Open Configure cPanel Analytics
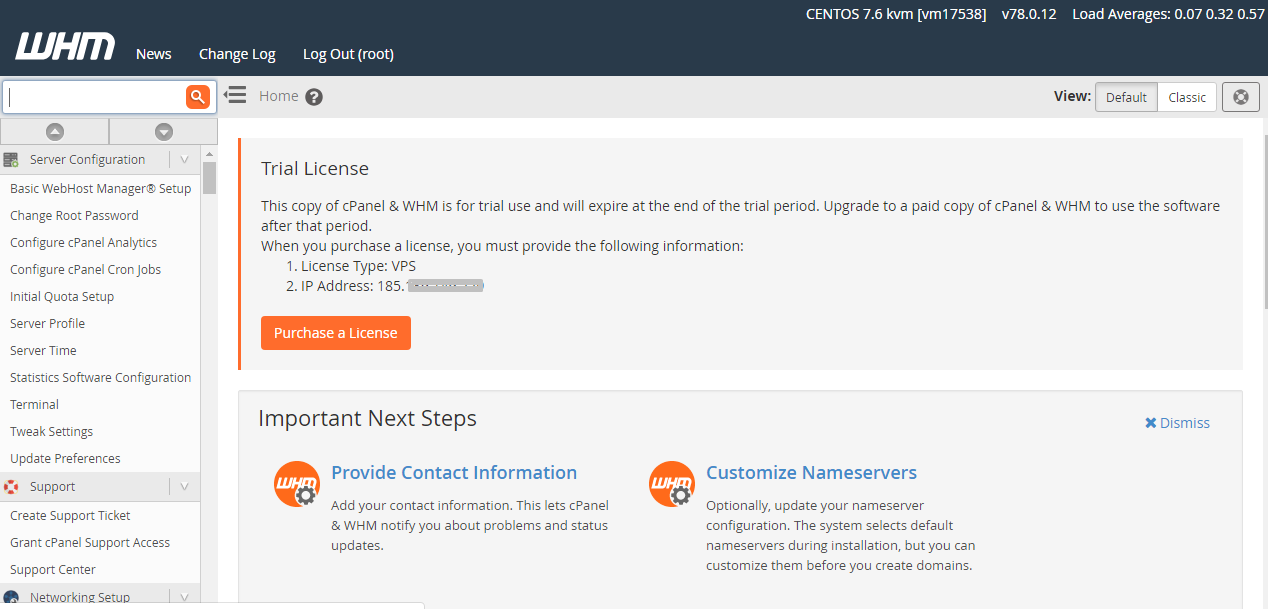Viewport: 1268px width, 609px height. click(83, 242)
